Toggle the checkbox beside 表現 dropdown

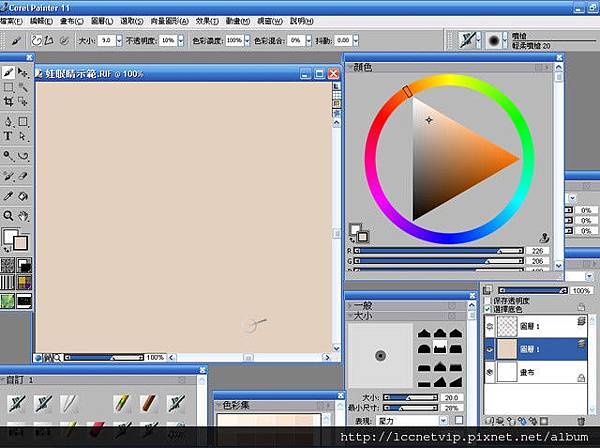[459, 420]
